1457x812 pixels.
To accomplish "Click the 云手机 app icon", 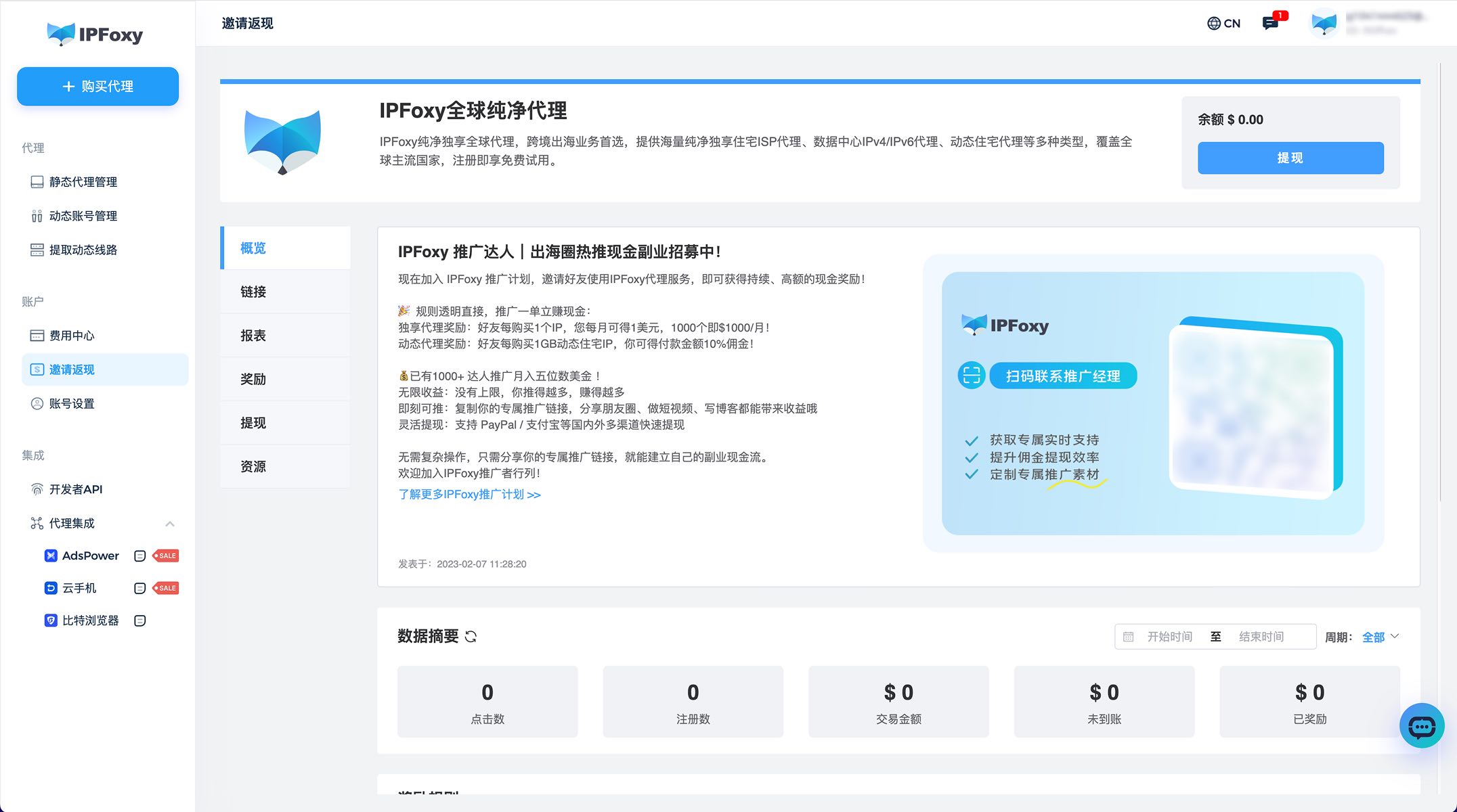I will click(x=51, y=588).
